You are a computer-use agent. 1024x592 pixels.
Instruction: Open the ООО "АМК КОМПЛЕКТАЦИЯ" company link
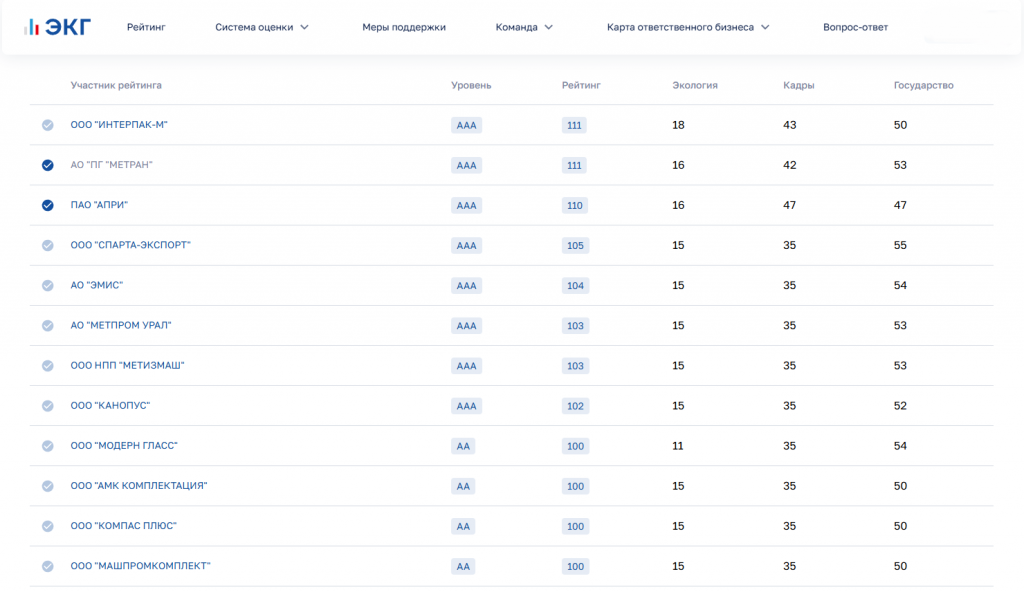(139, 485)
